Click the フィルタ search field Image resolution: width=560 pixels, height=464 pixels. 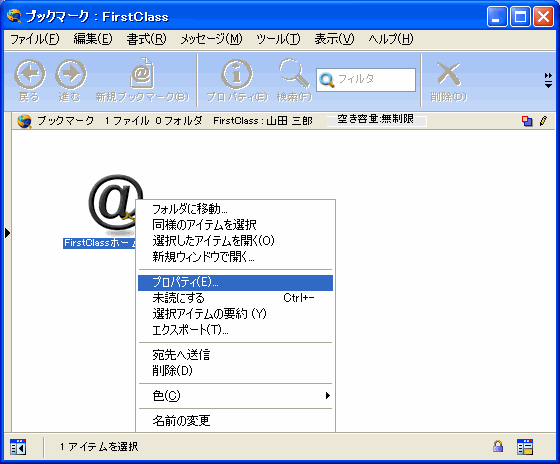click(366, 80)
